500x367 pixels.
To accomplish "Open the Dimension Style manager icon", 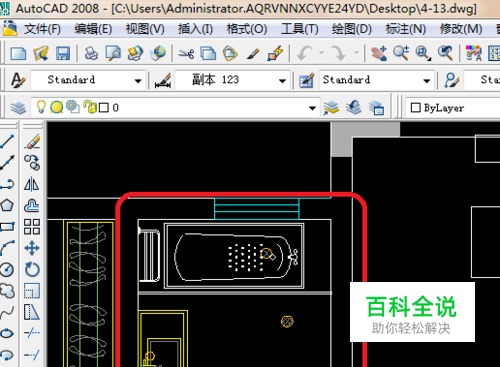I will tap(163, 80).
